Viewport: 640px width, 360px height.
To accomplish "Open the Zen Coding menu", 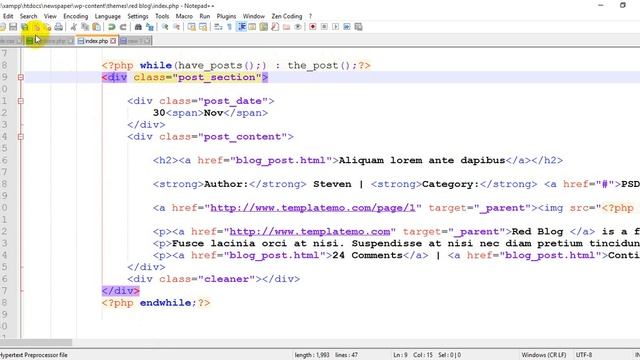I will click(287, 16).
